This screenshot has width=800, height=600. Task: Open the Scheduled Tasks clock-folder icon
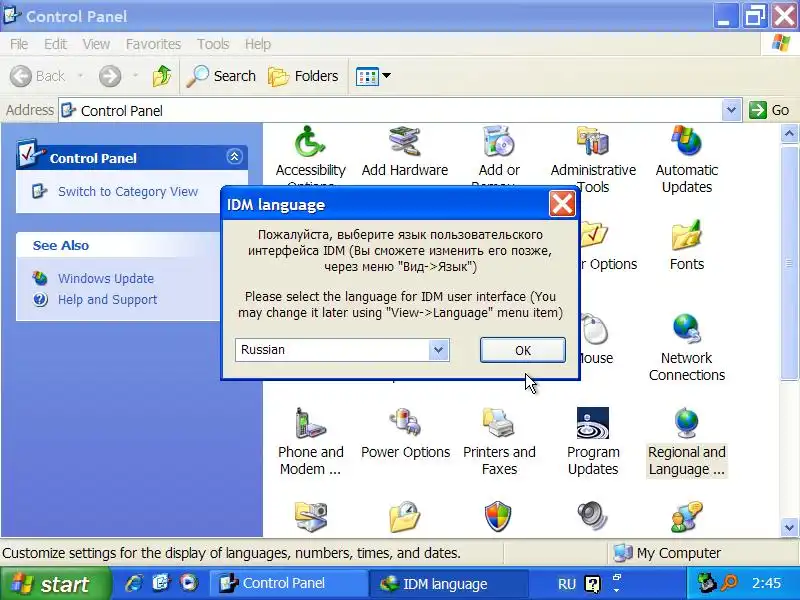405,517
